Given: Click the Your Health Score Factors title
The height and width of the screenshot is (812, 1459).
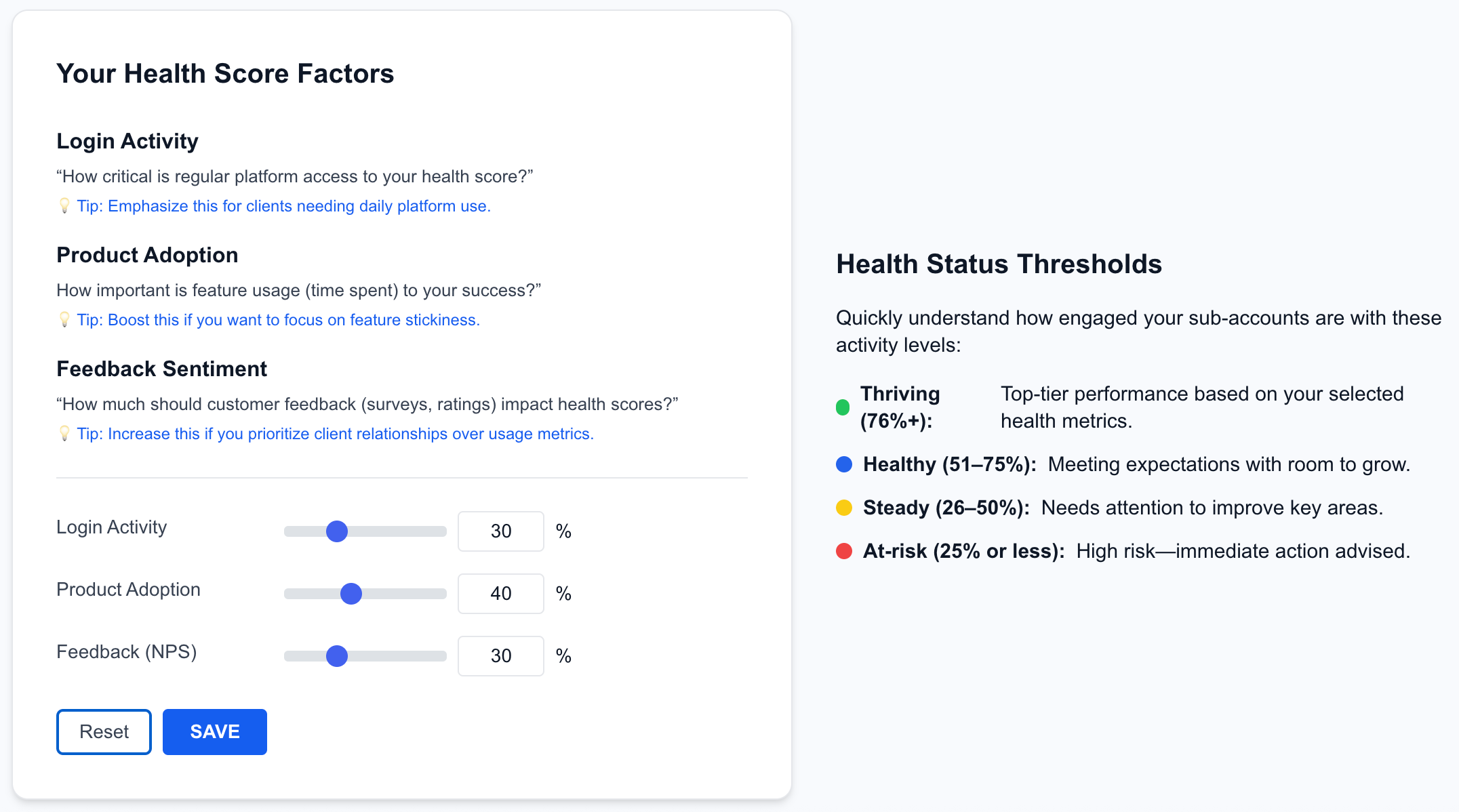Looking at the screenshot, I should 225,74.
